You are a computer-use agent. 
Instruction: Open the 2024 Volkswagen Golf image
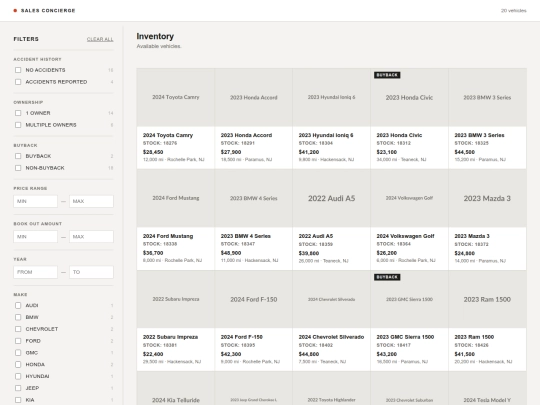click(409, 198)
